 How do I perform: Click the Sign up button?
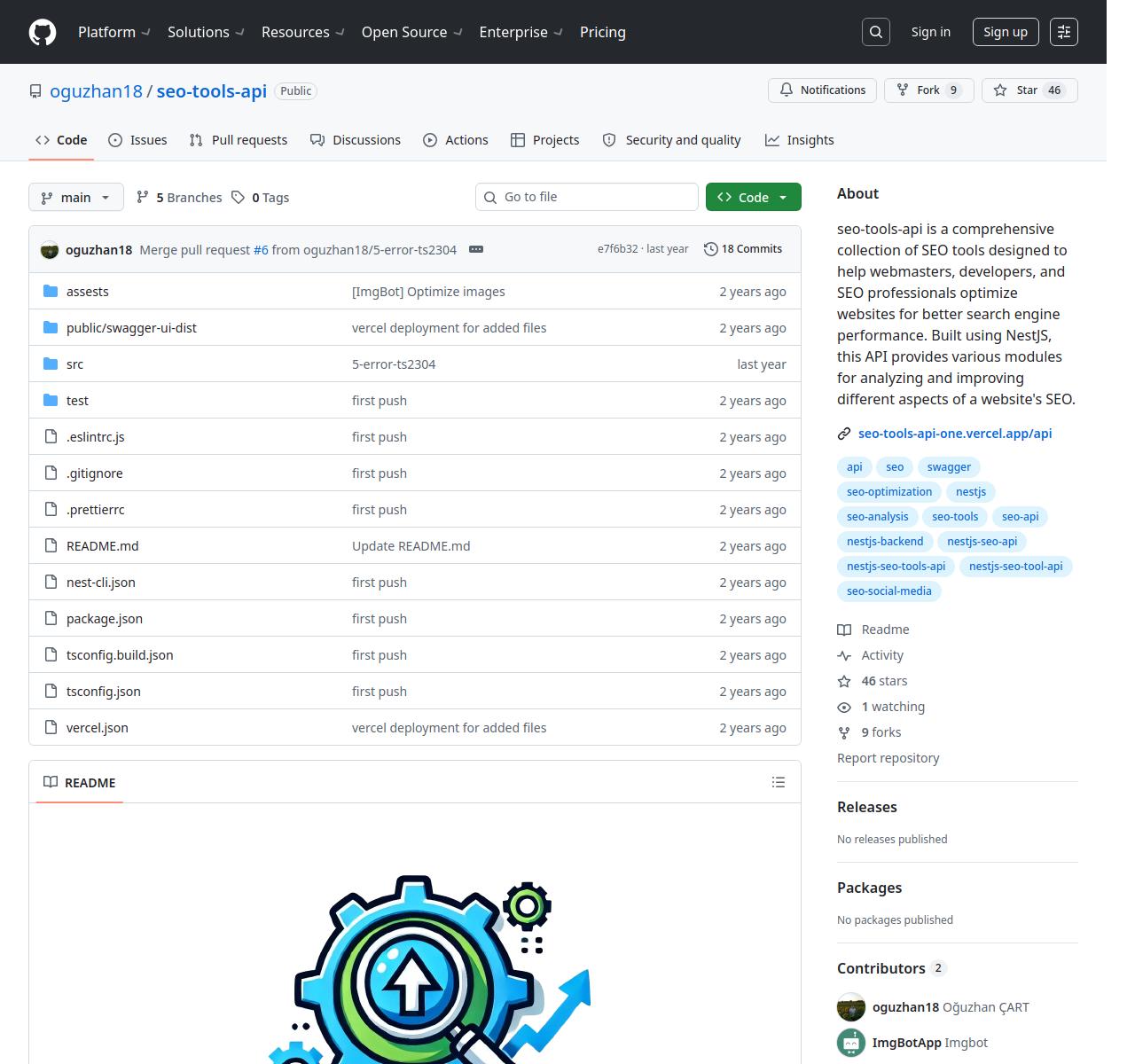point(1006,32)
